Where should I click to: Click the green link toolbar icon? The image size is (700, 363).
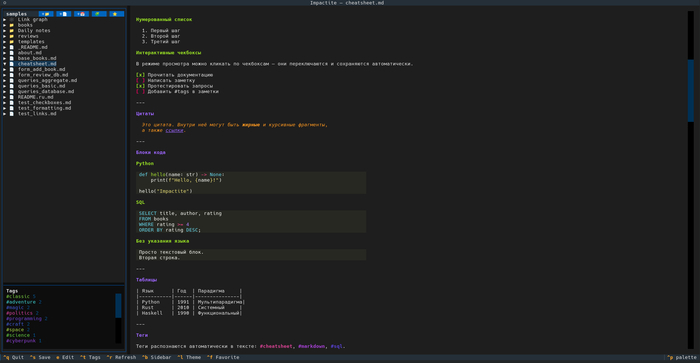pos(99,14)
